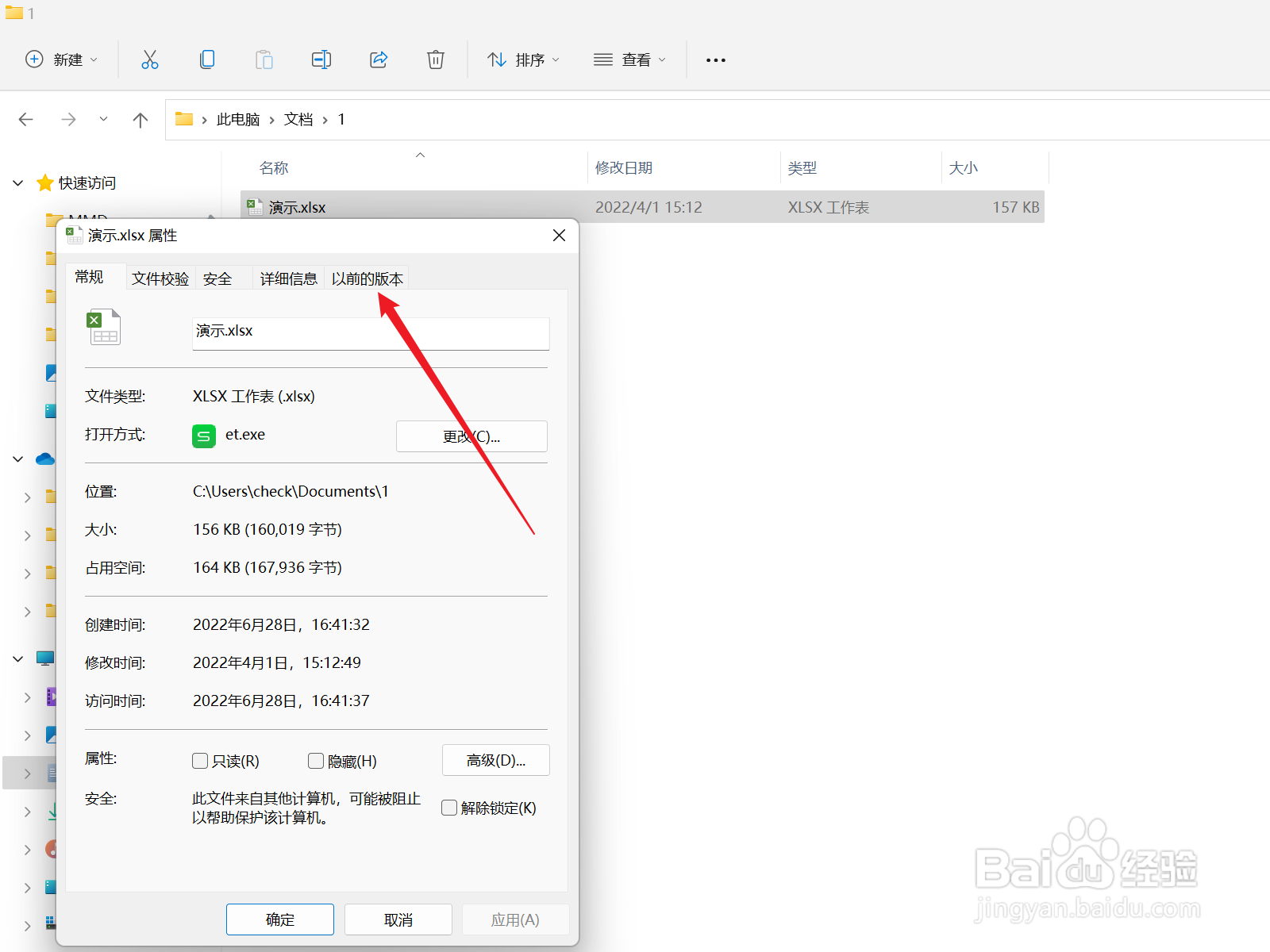Collapse the 快速访问 section

[x=17, y=182]
